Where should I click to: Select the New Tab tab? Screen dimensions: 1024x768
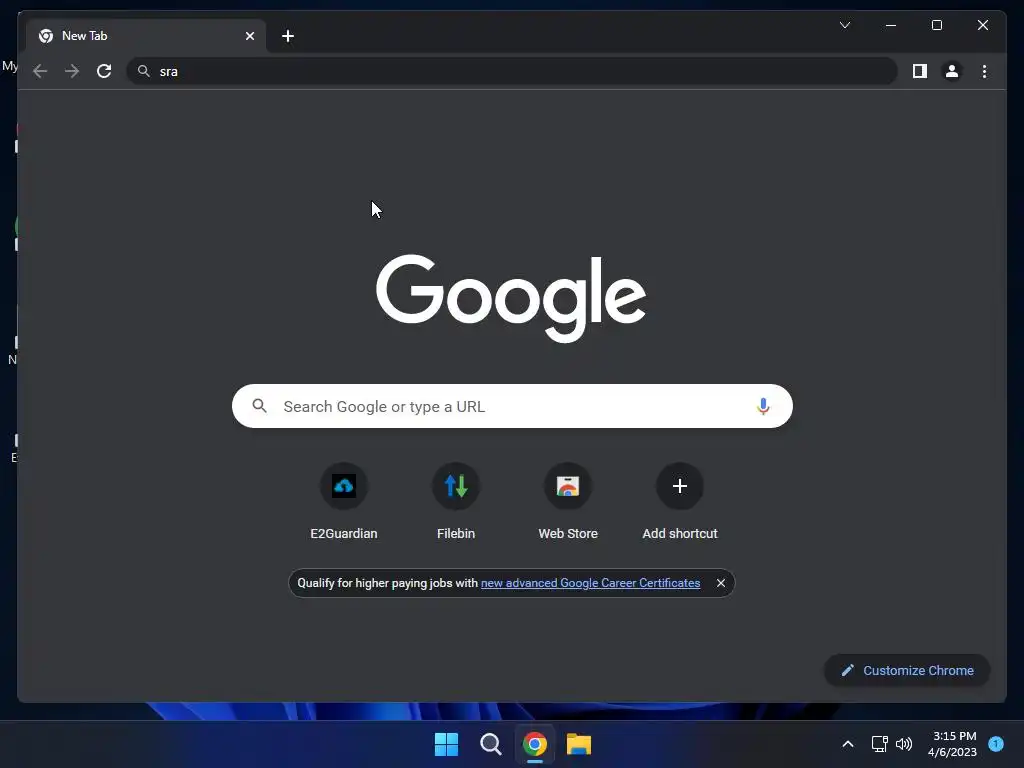click(146, 36)
